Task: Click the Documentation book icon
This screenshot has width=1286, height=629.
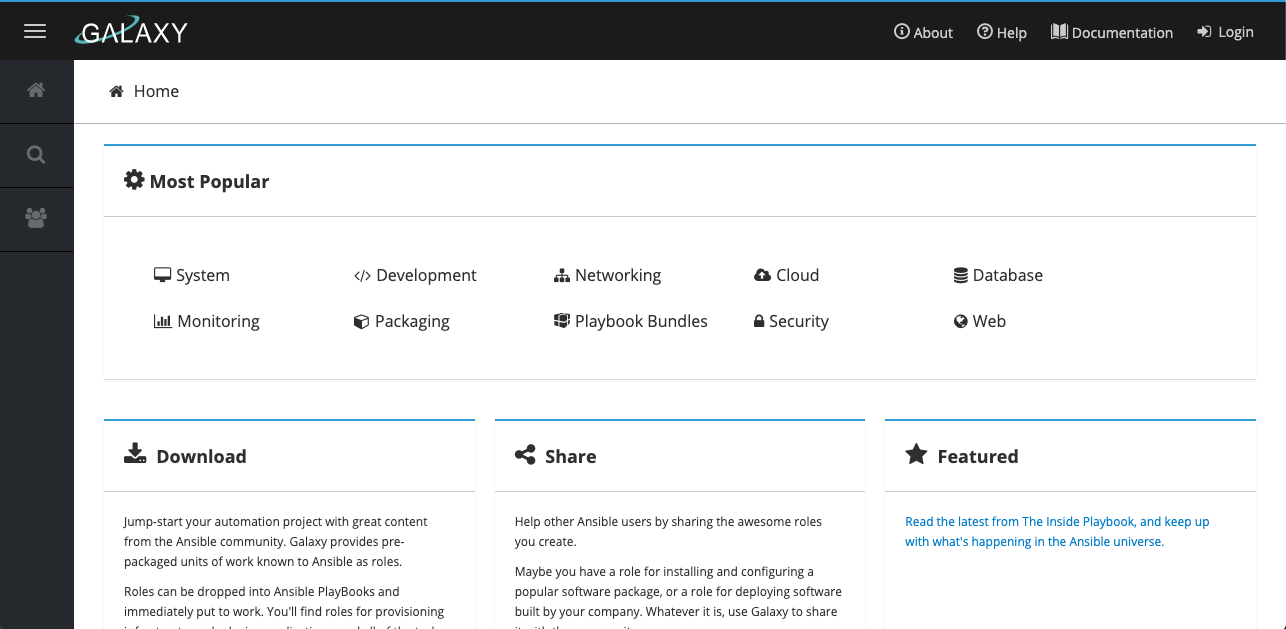Action: pos(1059,32)
